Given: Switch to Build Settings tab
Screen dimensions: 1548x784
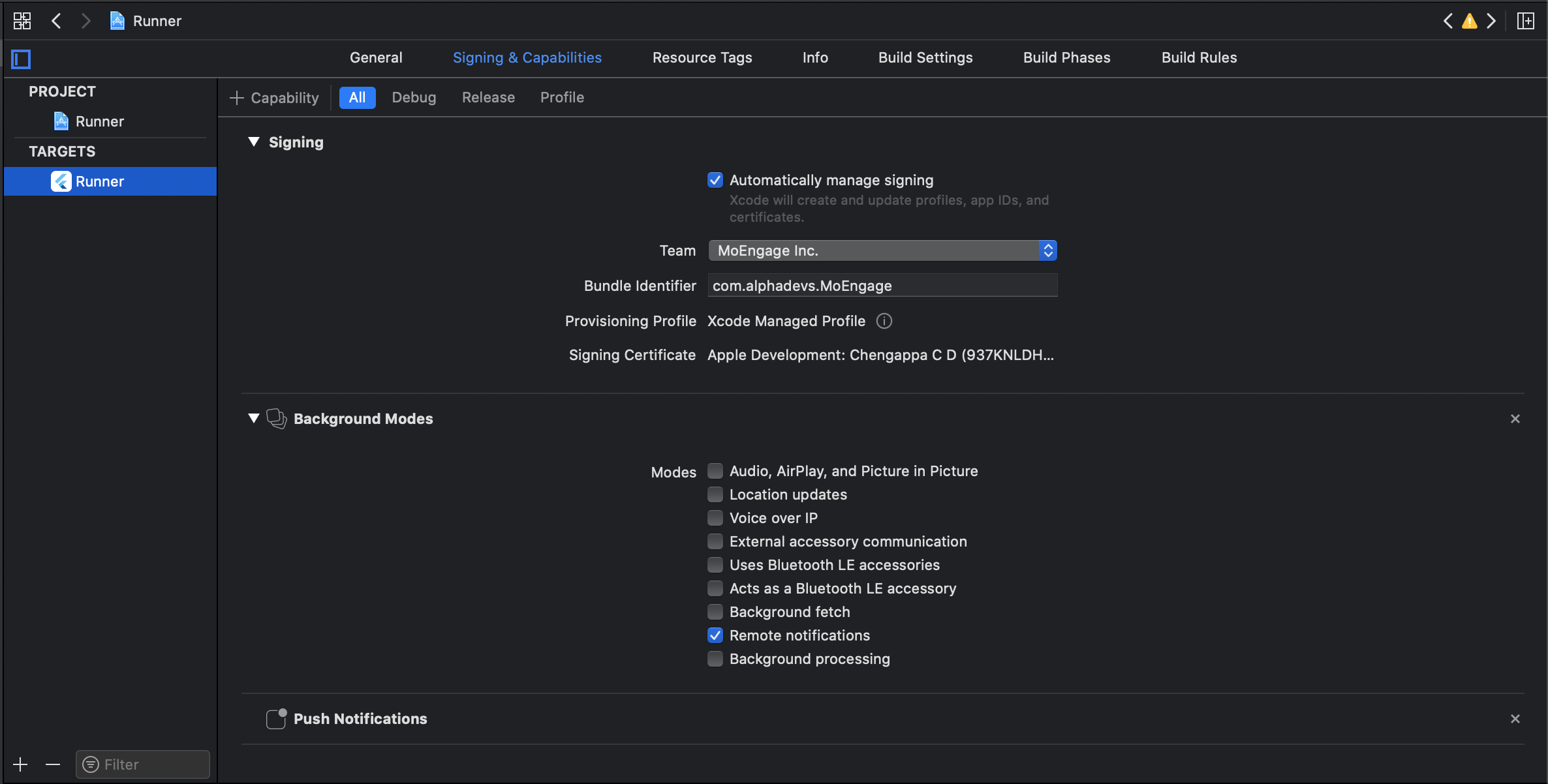Looking at the screenshot, I should coord(925,57).
